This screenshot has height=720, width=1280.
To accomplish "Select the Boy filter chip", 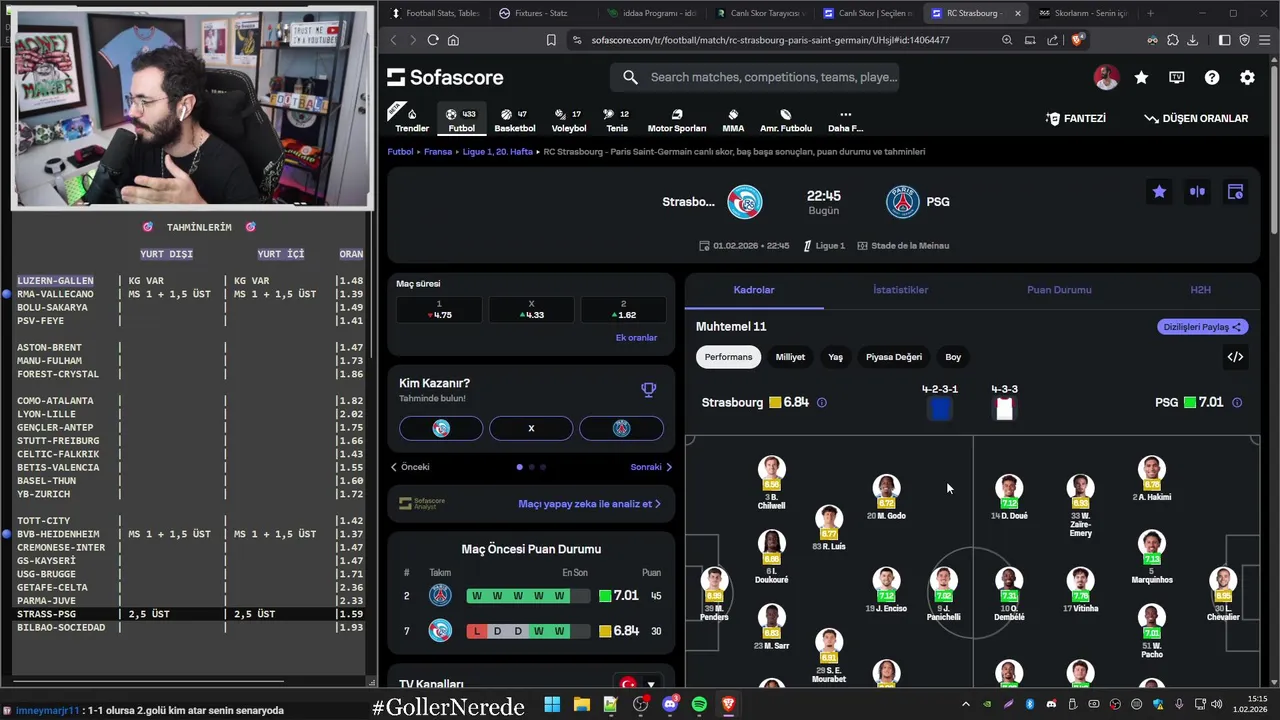I will tap(953, 357).
